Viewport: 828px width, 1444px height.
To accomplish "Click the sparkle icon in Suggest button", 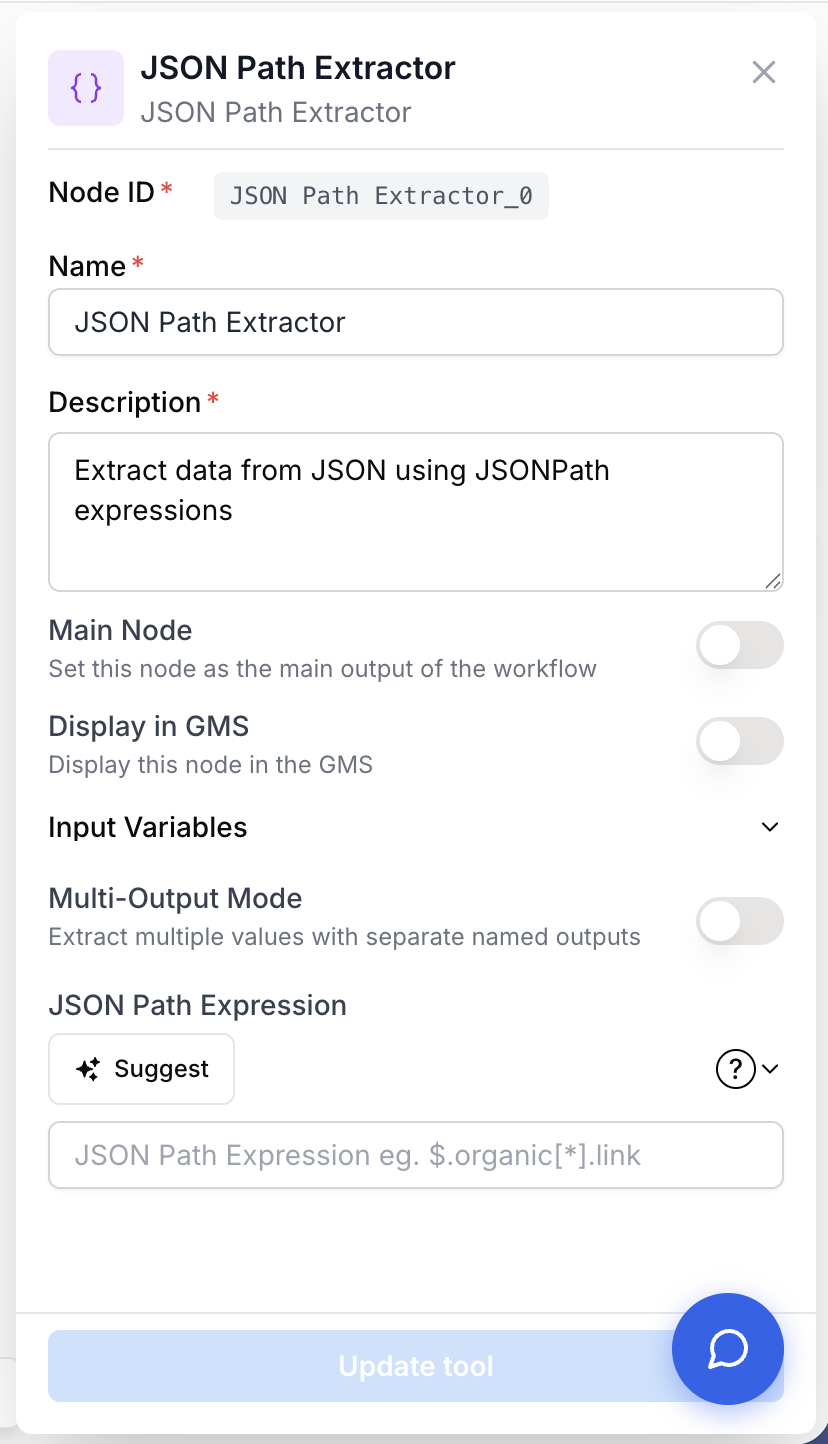I will tap(88, 1069).
